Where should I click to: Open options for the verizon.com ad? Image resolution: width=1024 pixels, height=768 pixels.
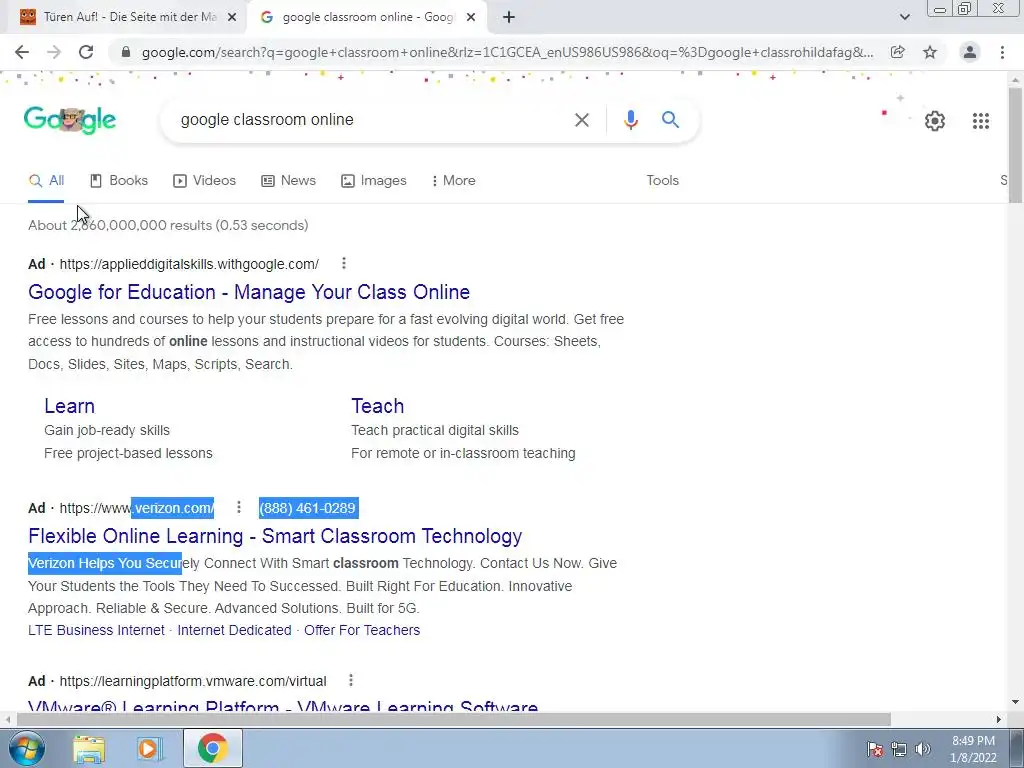pyautogui.click(x=238, y=507)
